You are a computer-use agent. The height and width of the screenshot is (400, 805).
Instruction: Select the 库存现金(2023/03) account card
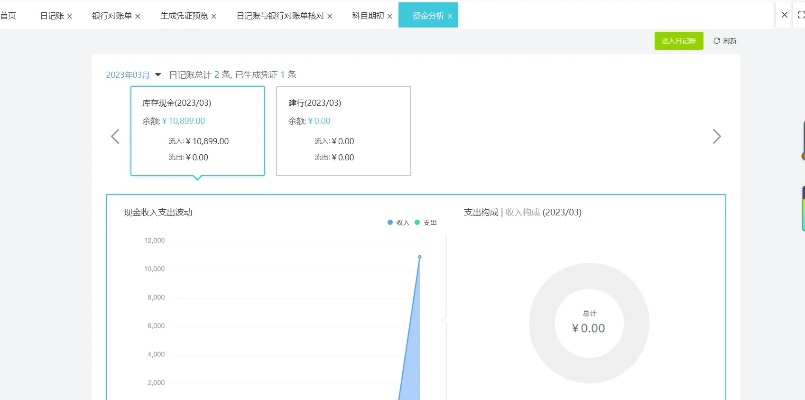click(x=198, y=131)
